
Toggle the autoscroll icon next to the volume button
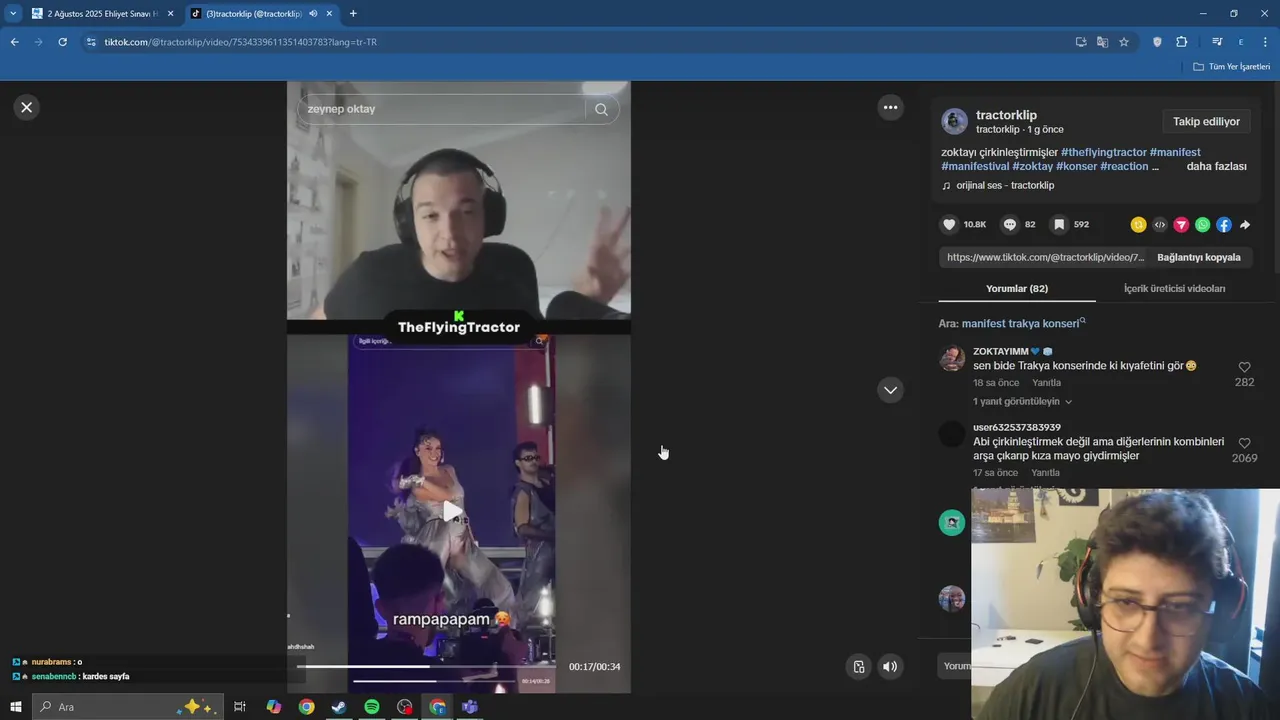858,667
